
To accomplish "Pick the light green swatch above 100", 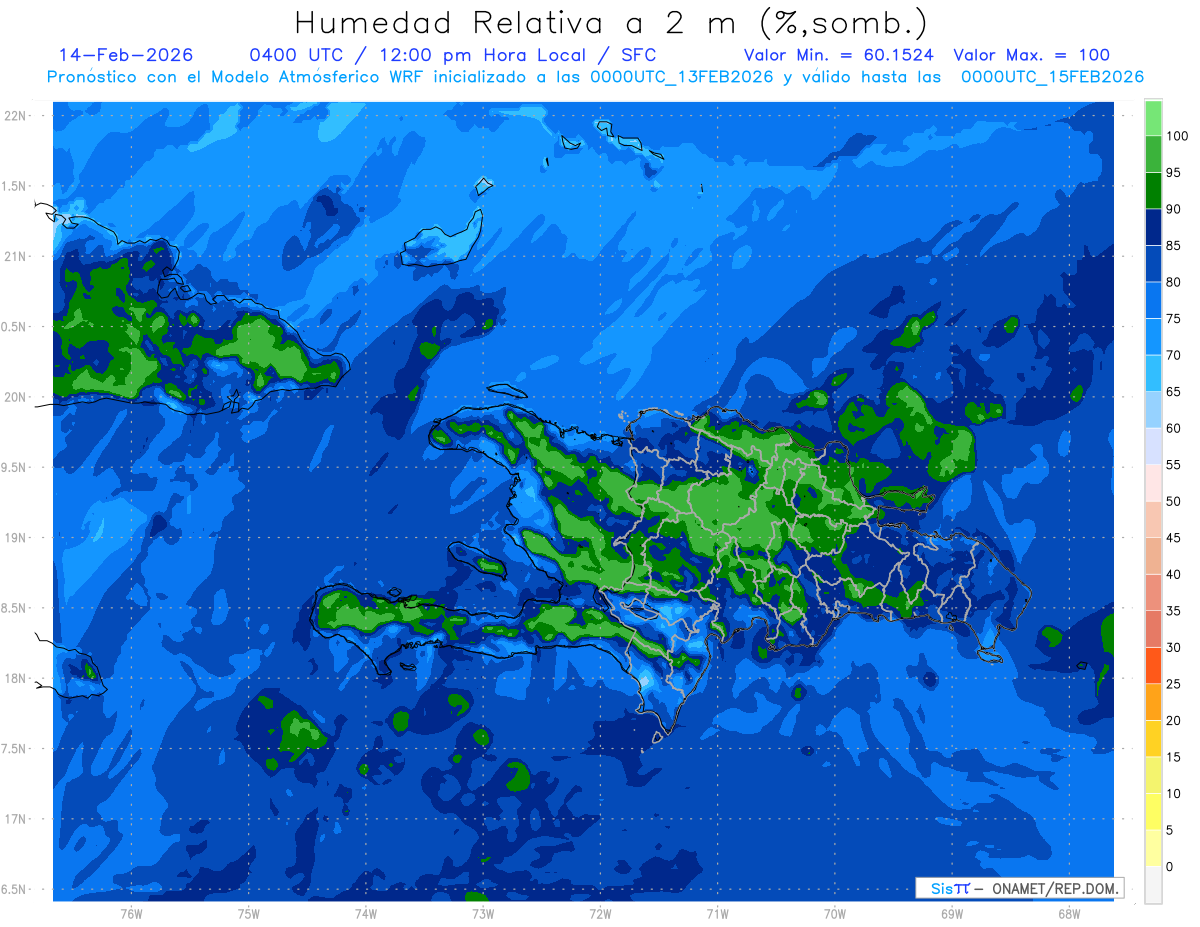I will [1153, 118].
